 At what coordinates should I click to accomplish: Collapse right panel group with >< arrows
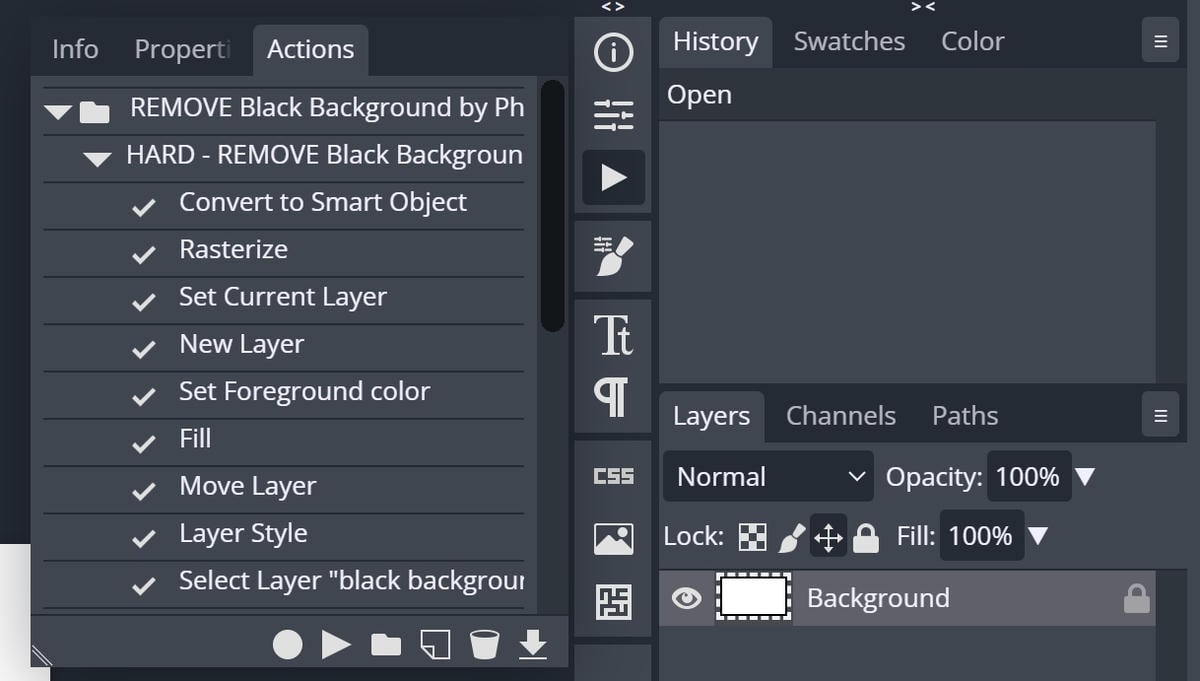[923, 7]
